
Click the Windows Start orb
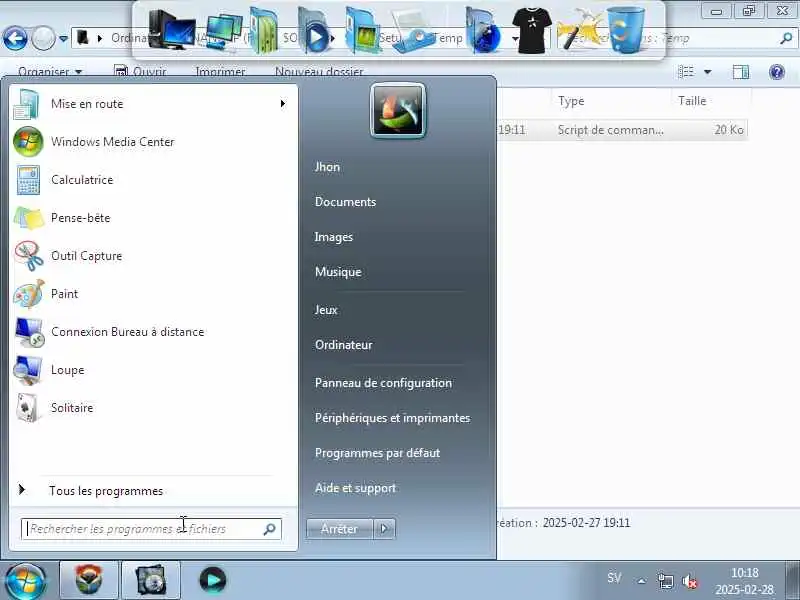pyautogui.click(x=24, y=581)
